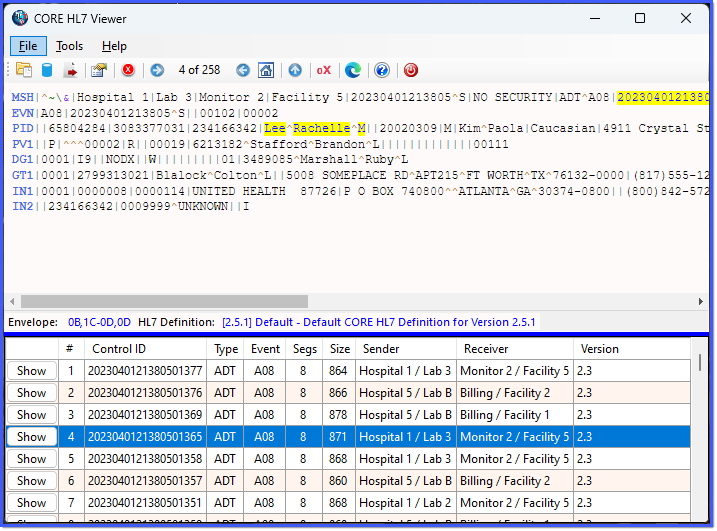Viewport: 717px width, 531px height.
Task: Click the red X circle toolbar icon
Action: [x=128, y=70]
